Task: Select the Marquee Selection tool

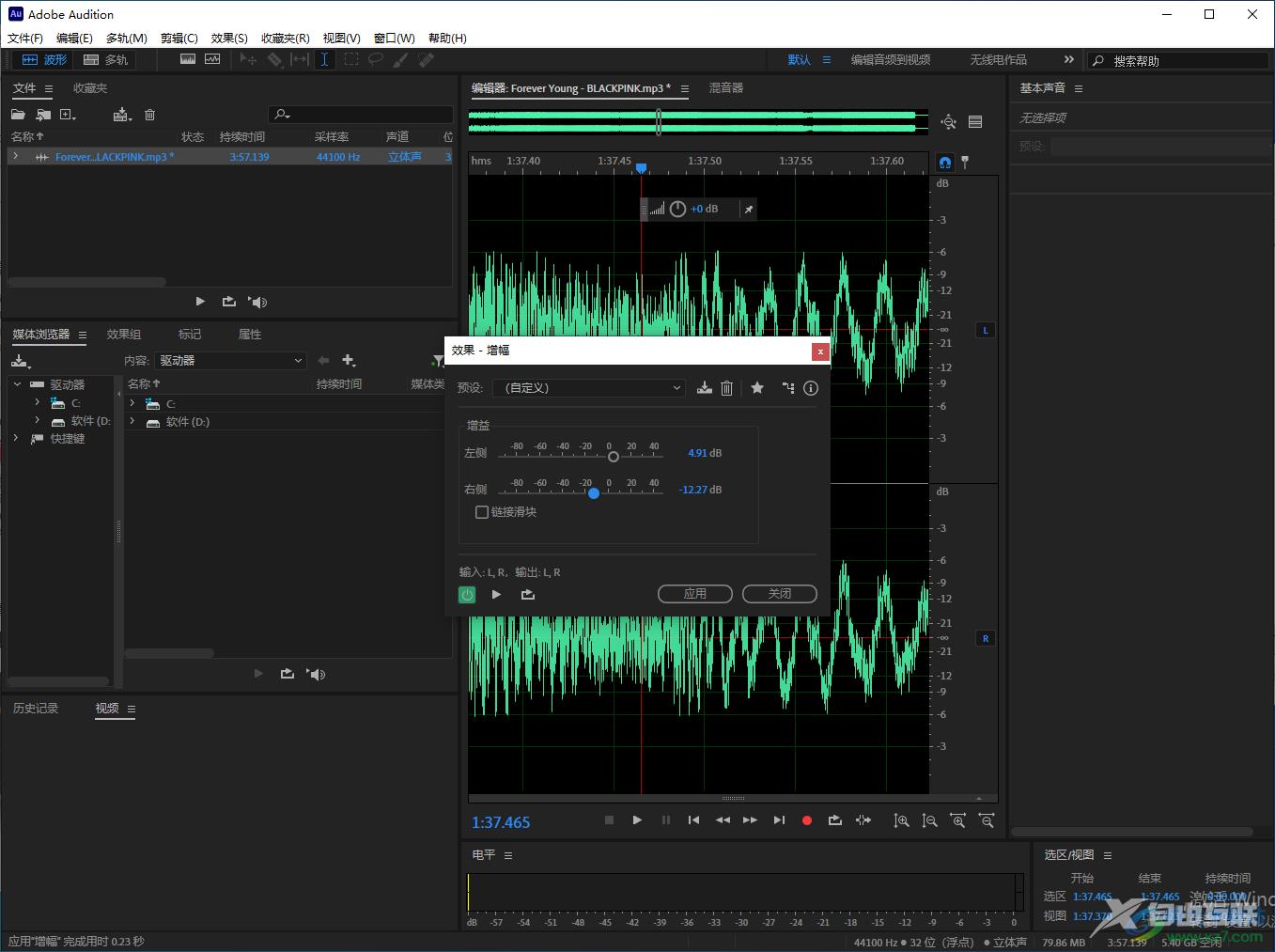Action: pos(350,59)
